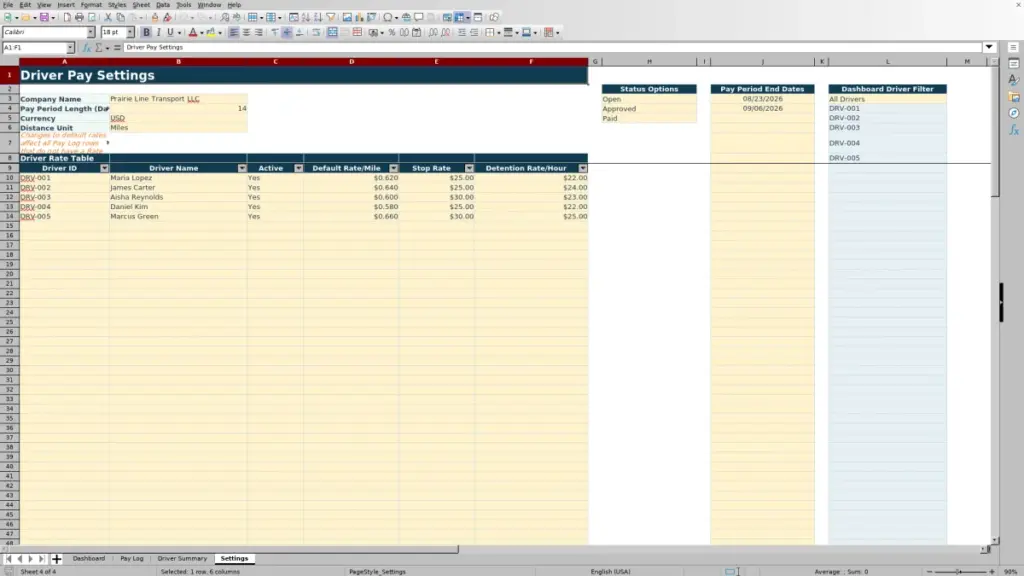Image resolution: width=1024 pixels, height=576 pixels.
Task: Click the Background Color highlight button
Action: pyautogui.click(x=211, y=32)
